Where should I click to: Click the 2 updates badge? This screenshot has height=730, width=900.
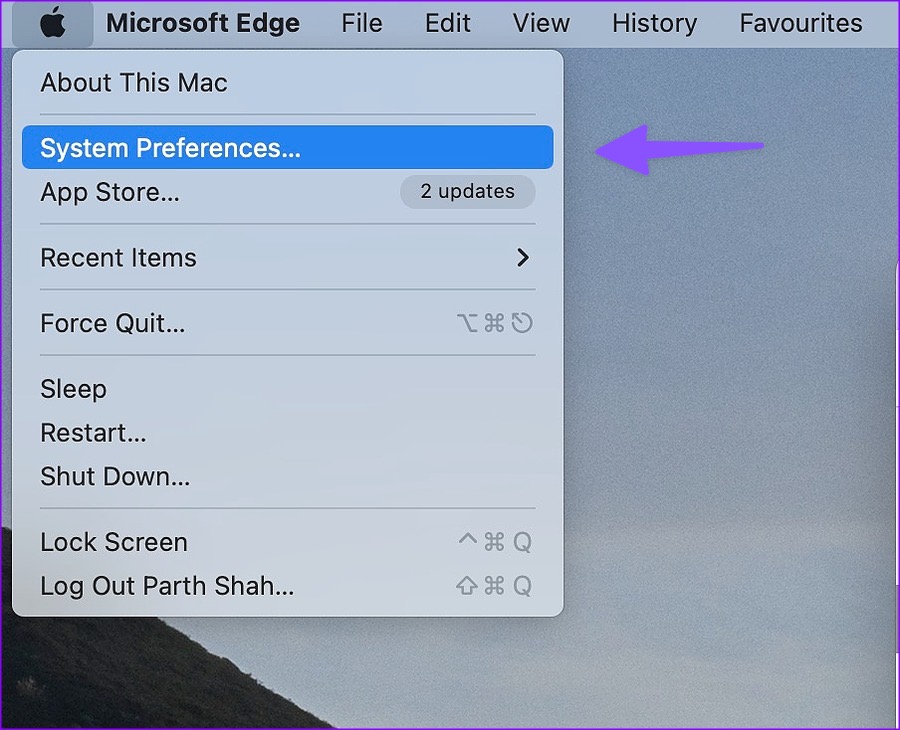(468, 192)
